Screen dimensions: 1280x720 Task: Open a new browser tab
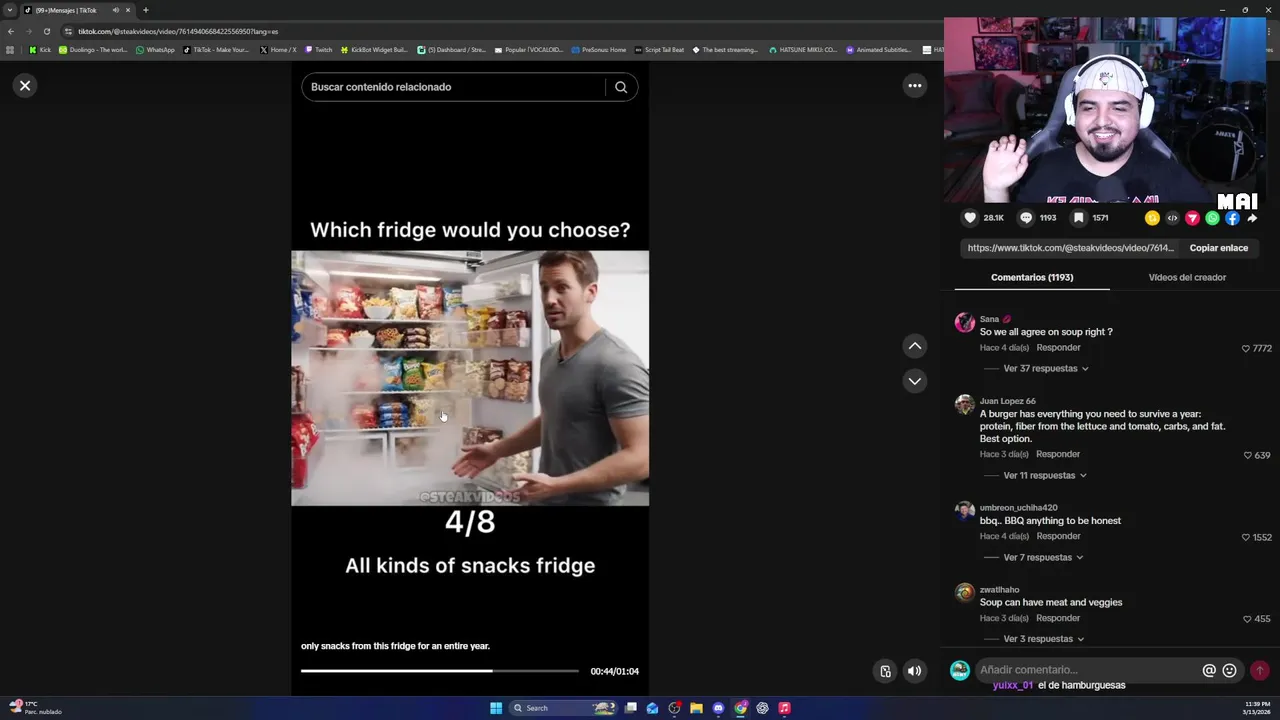145,10
